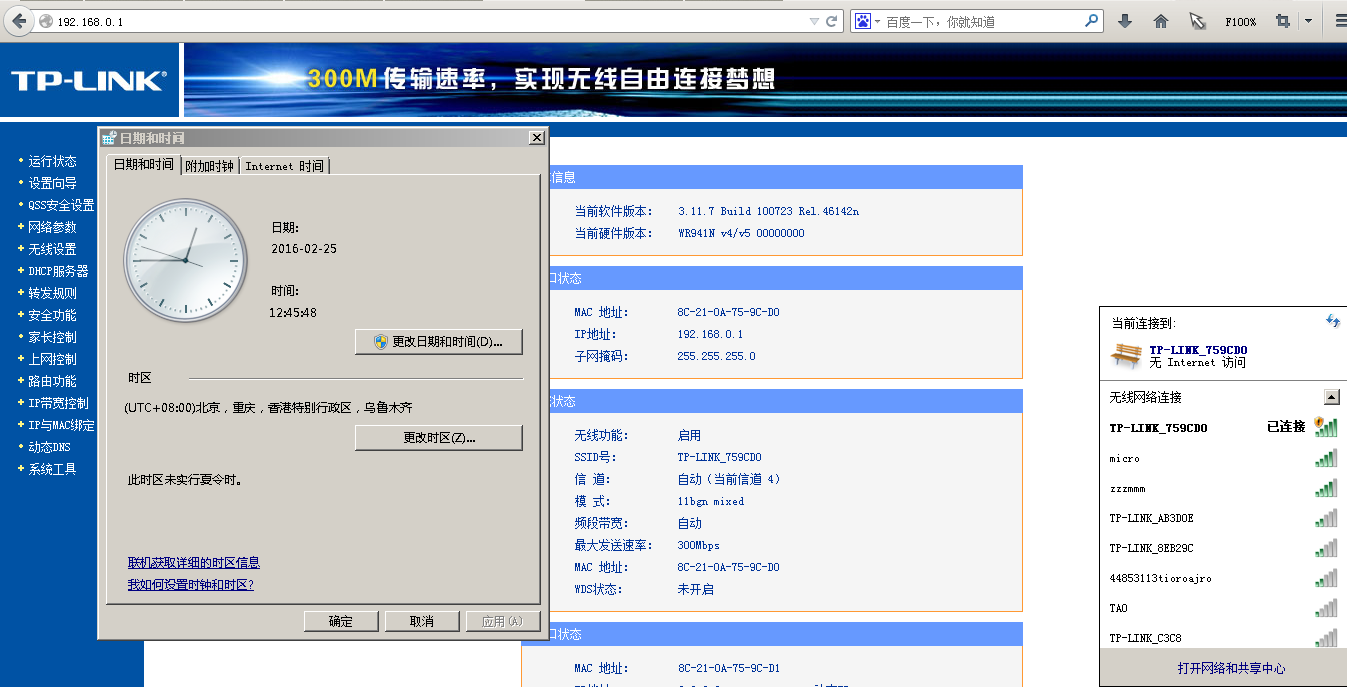Expand 转发规则 in router sidebar
Image resolution: width=1347 pixels, height=687 pixels.
tap(52, 293)
